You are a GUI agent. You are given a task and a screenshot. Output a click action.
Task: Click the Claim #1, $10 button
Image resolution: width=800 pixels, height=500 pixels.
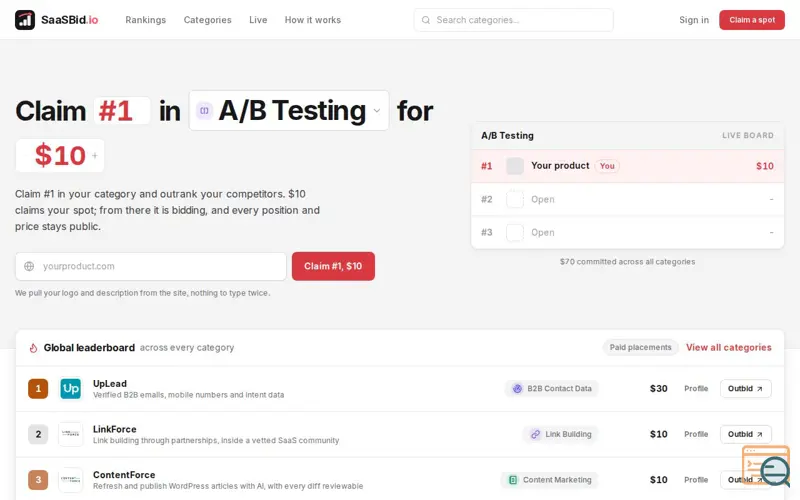[x=333, y=266]
